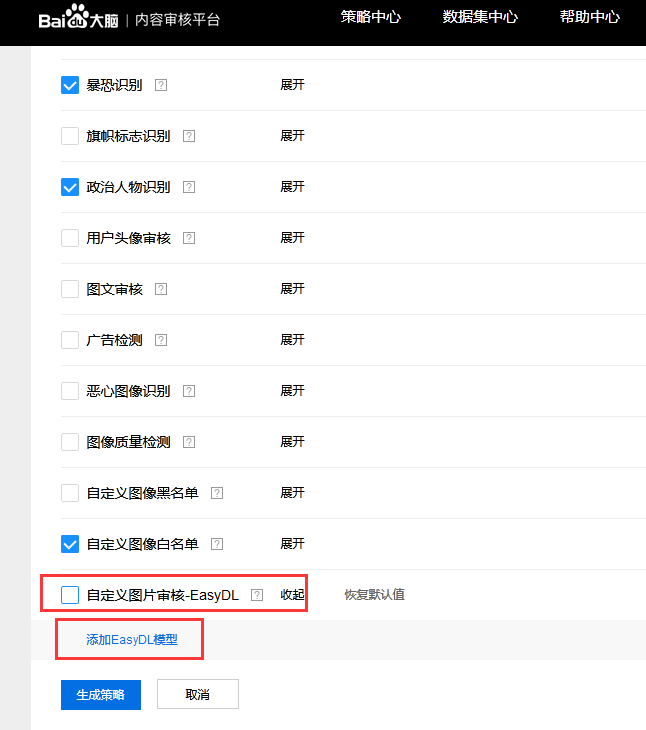The width and height of the screenshot is (646, 730).
Task: Click the 自定义图像白名单 label text
Action: pos(142,544)
